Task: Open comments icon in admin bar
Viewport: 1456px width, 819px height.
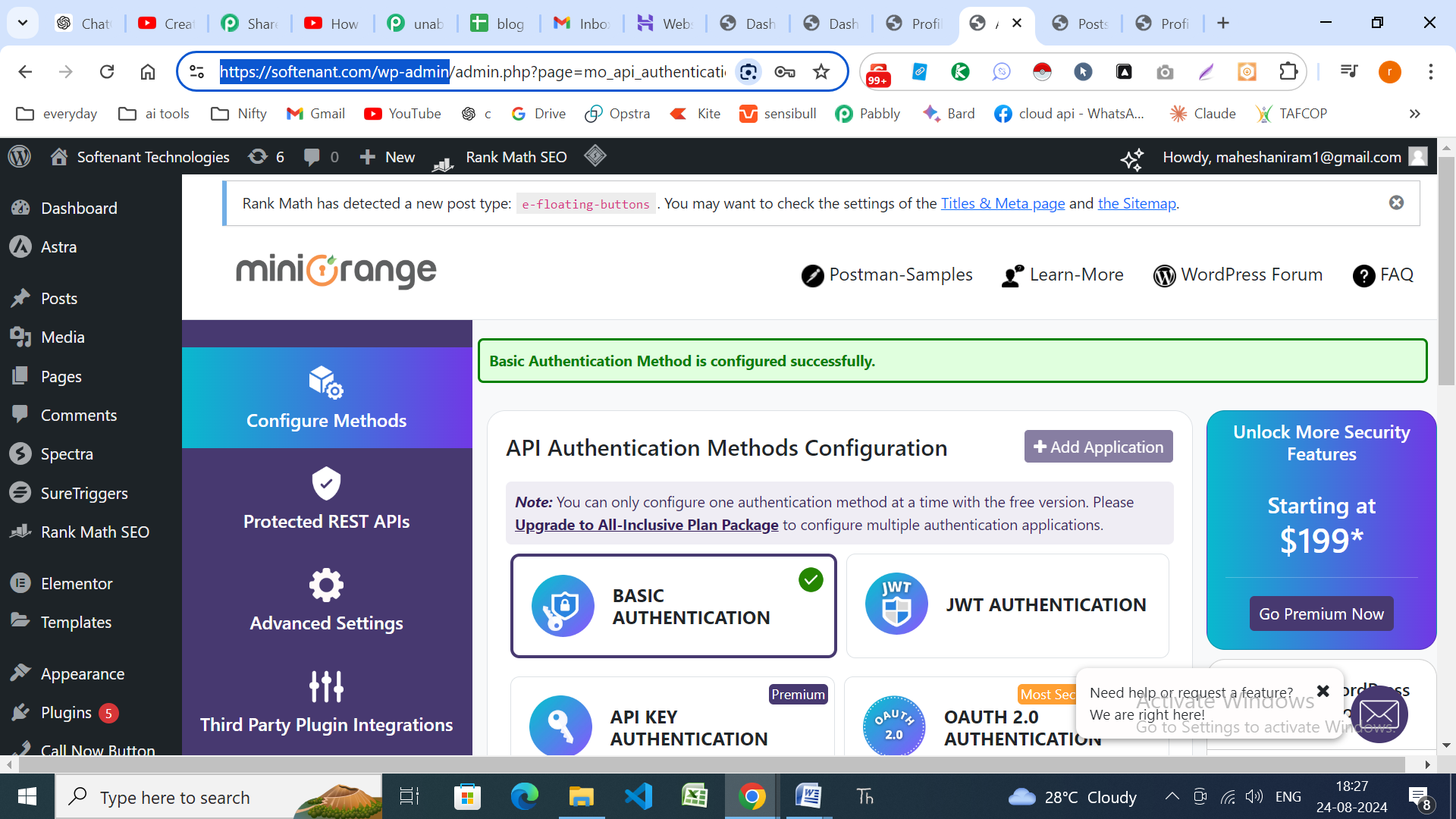Action: [x=321, y=156]
